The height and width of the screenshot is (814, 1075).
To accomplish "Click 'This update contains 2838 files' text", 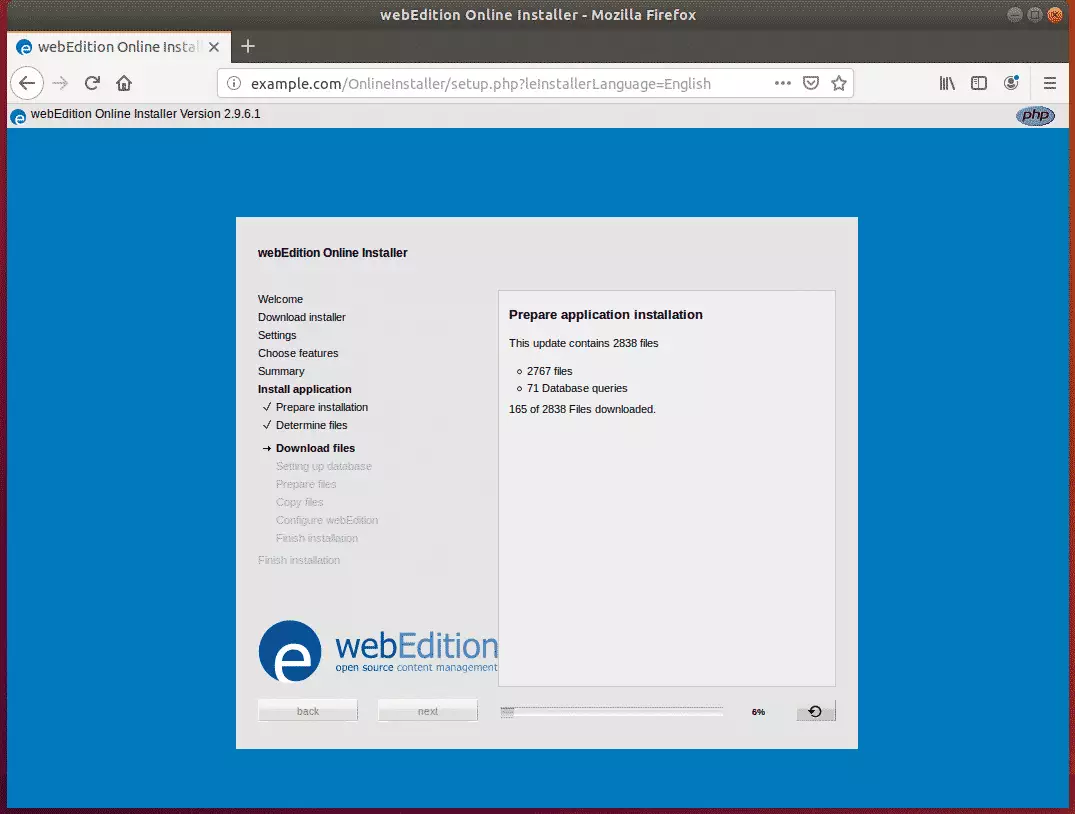I will tap(583, 343).
